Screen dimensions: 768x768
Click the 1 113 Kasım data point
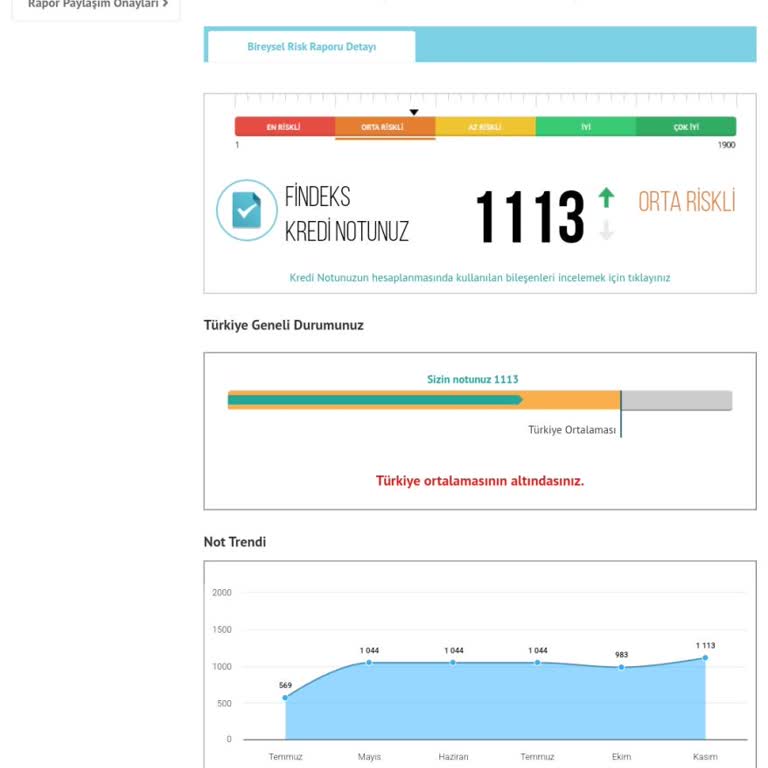705,658
